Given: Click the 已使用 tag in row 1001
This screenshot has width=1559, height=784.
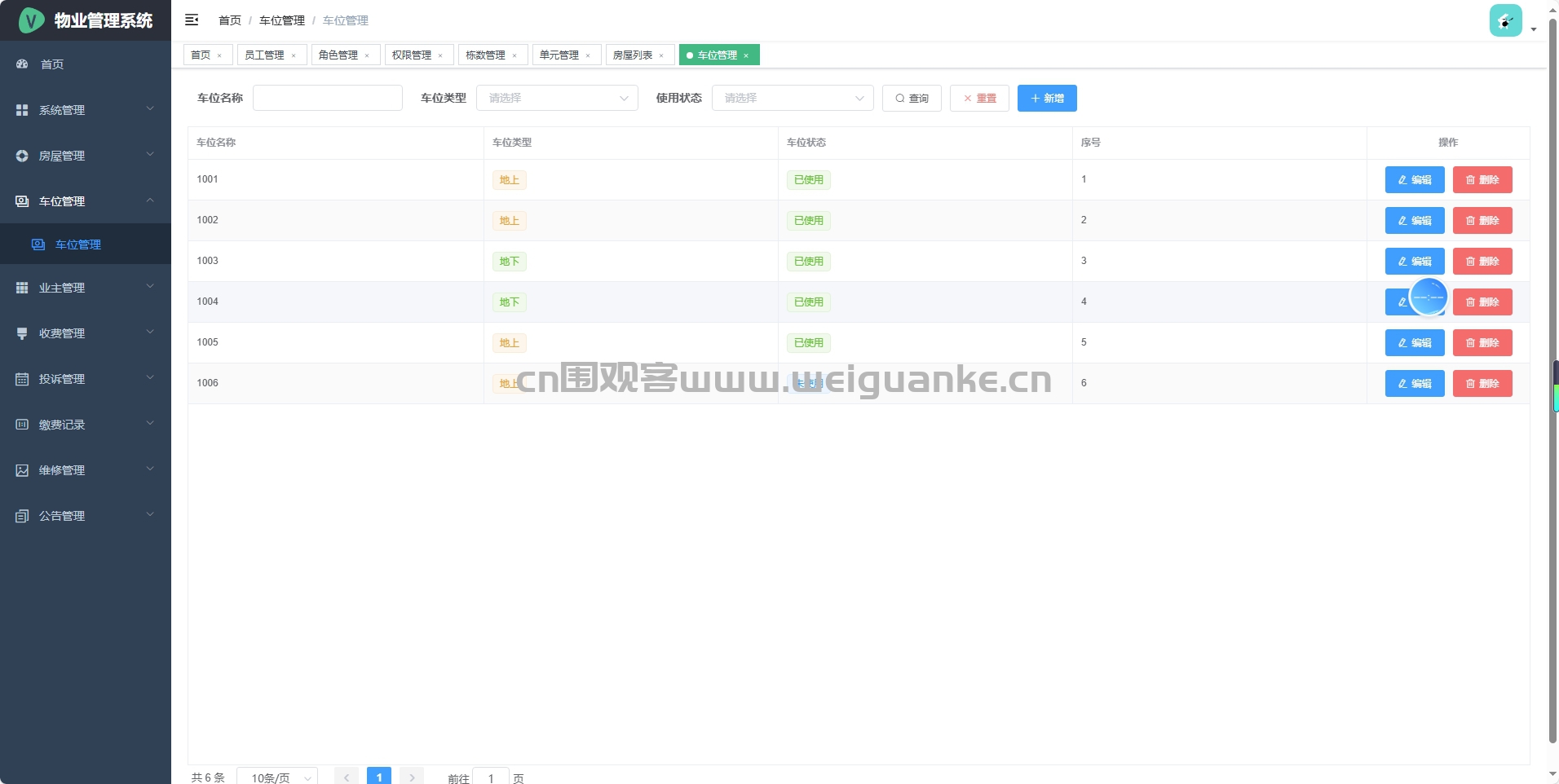Looking at the screenshot, I should 809,179.
